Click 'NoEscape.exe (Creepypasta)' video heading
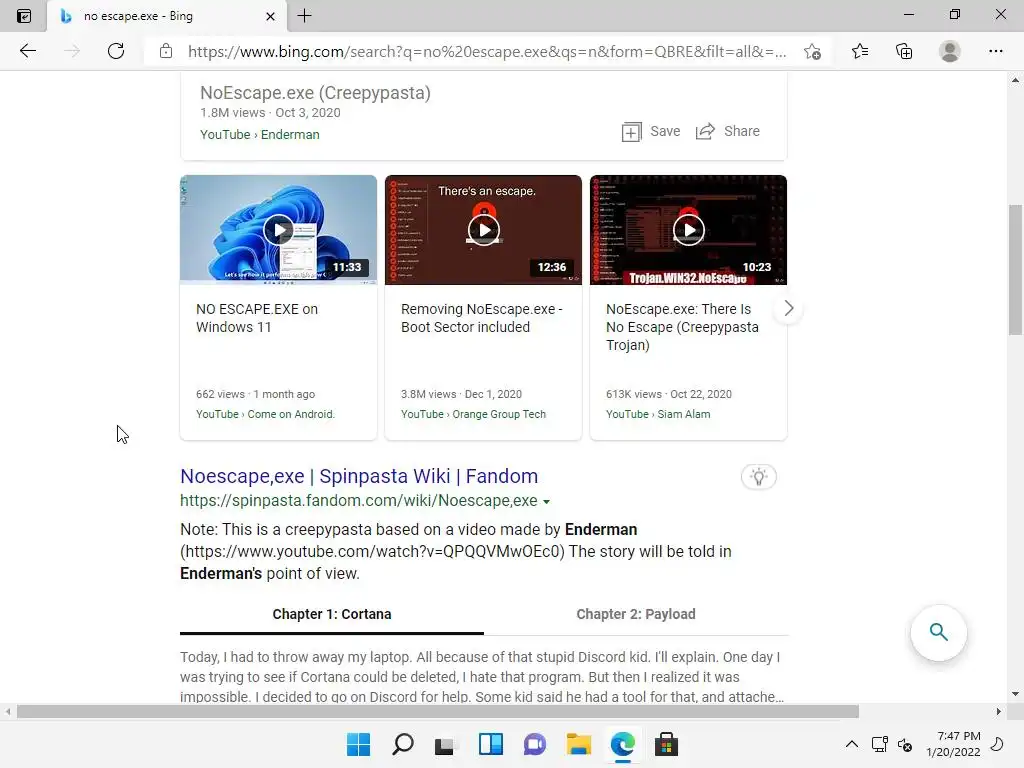Screen dimensions: 1024x768 tap(315, 93)
